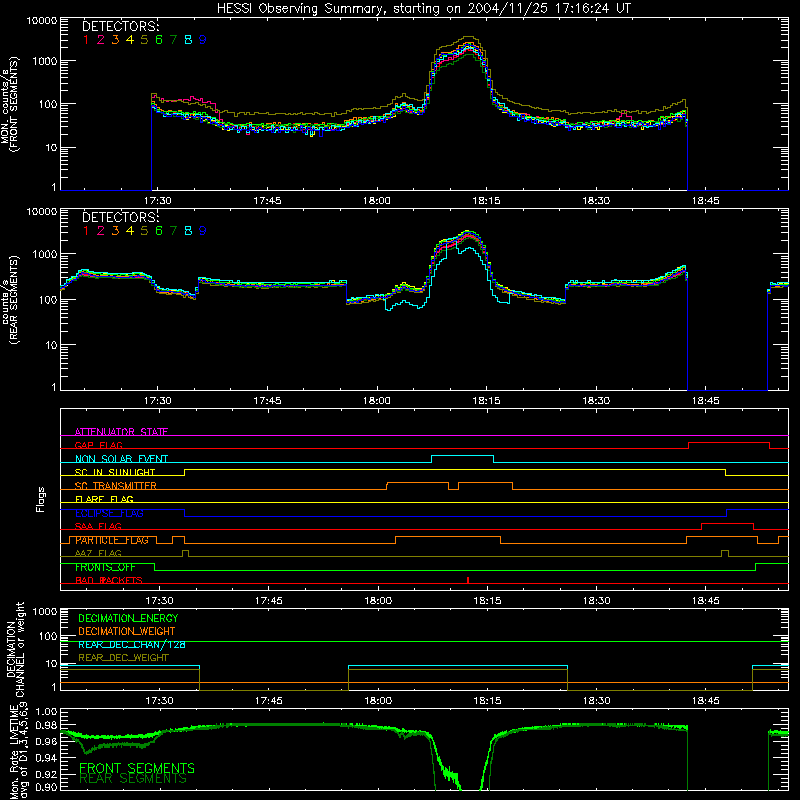Click the NON_SOLAR_EVENT flag label
This screenshot has height=800, width=800.
121,459
